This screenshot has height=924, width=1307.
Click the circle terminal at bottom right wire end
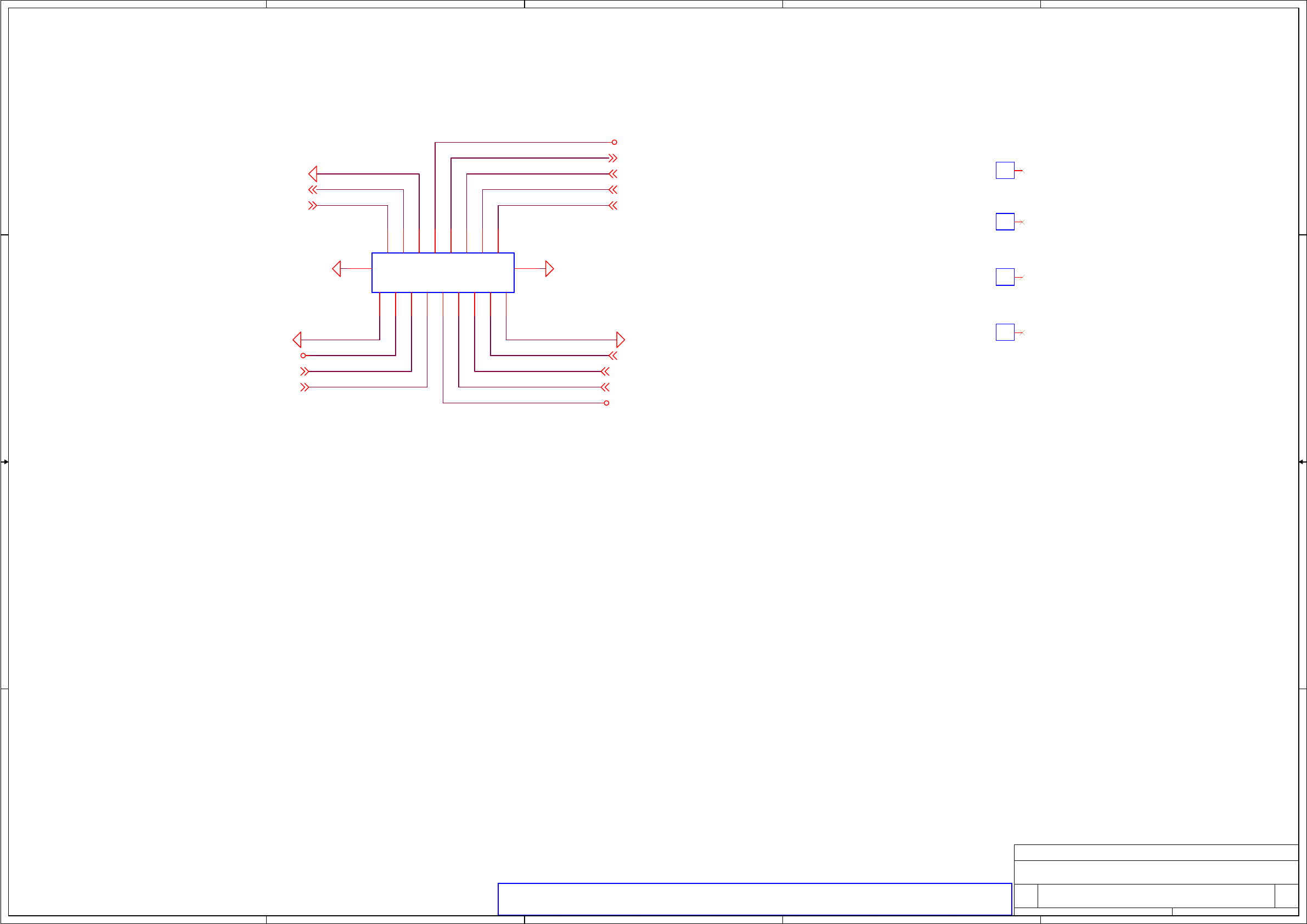coord(606,403)
